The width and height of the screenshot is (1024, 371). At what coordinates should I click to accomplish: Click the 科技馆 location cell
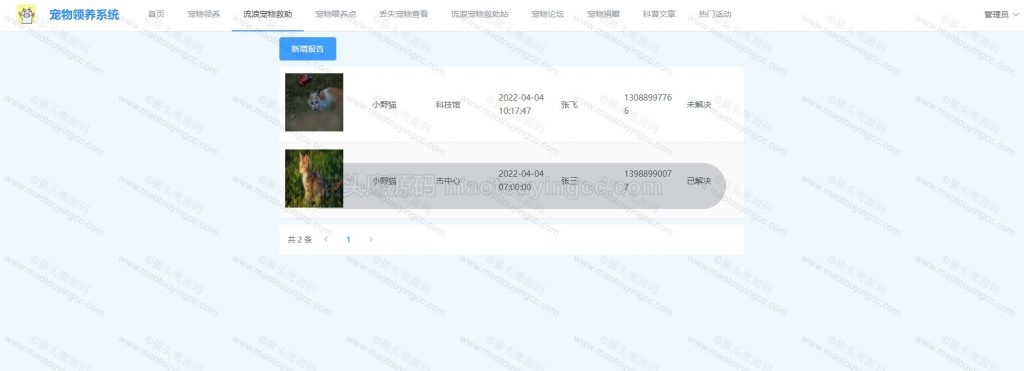(x=448, y=105)
